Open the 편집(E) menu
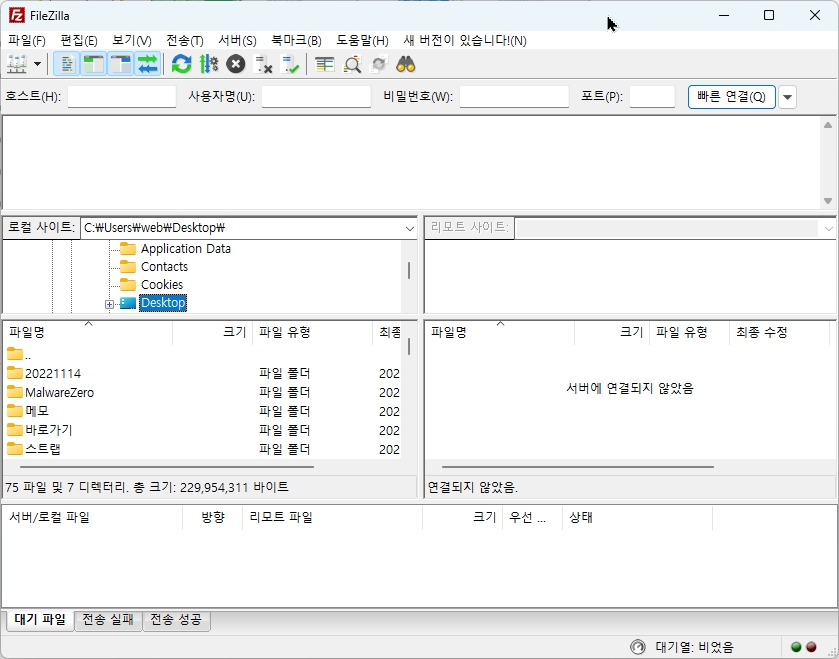This screenshot has width=839, height=659. [79, 41]
